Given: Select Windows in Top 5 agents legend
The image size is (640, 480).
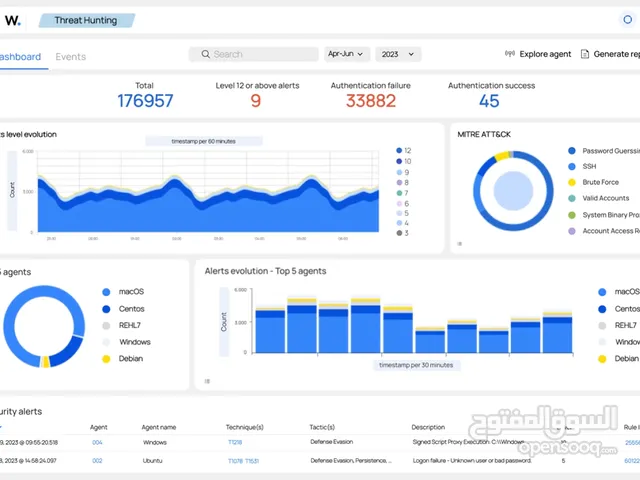Looking at the screenshot, I should click(127, 342).
